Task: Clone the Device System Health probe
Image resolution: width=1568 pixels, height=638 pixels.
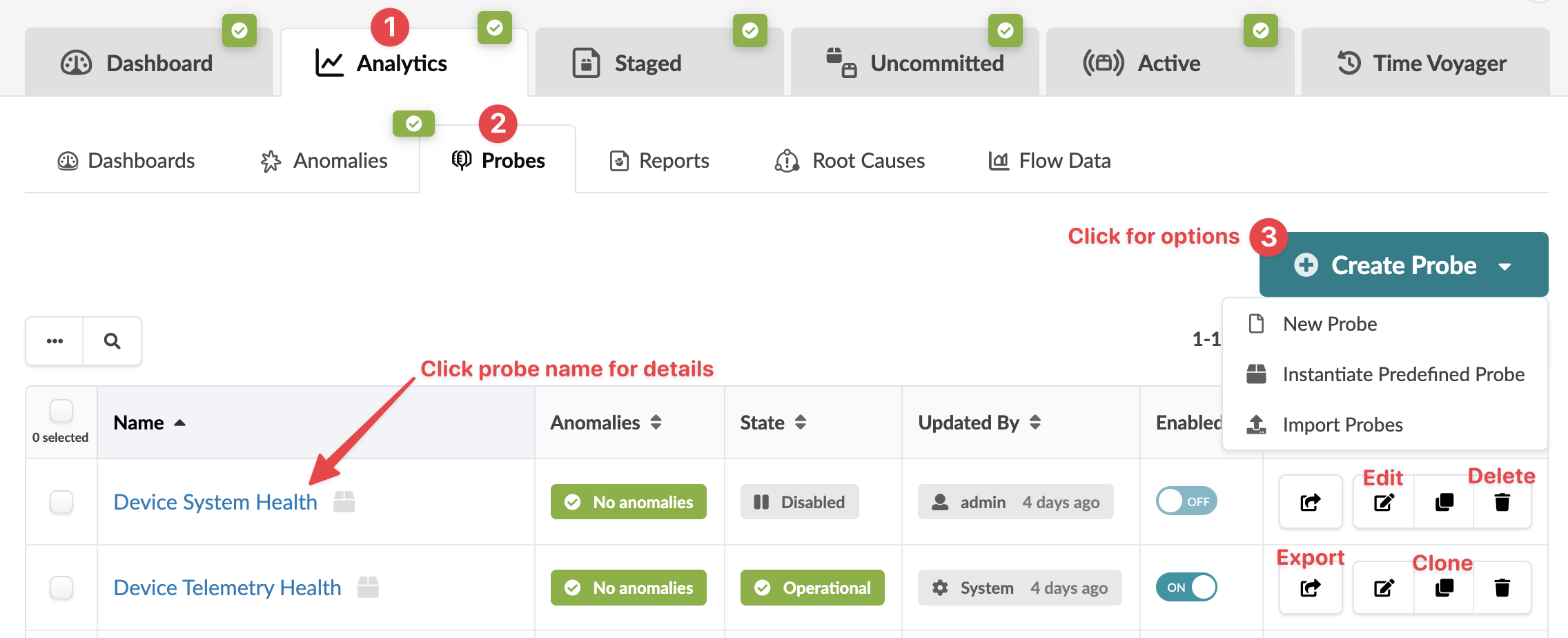Action: 1444,502
